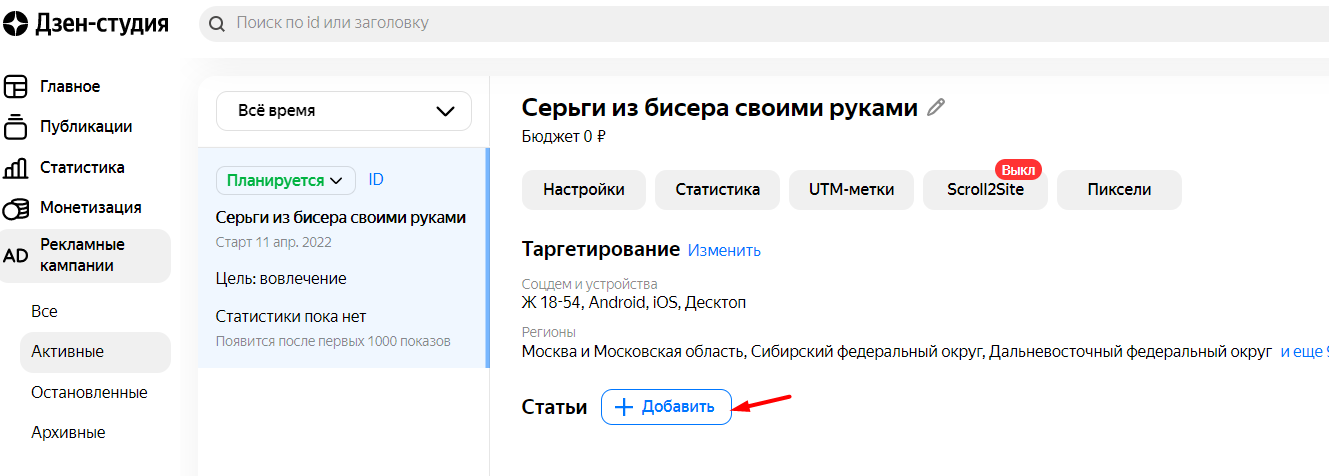This screenshot has width=1329, height=476.
Task: Show Остановленные campaigns
Action: [x=89, y=393]
